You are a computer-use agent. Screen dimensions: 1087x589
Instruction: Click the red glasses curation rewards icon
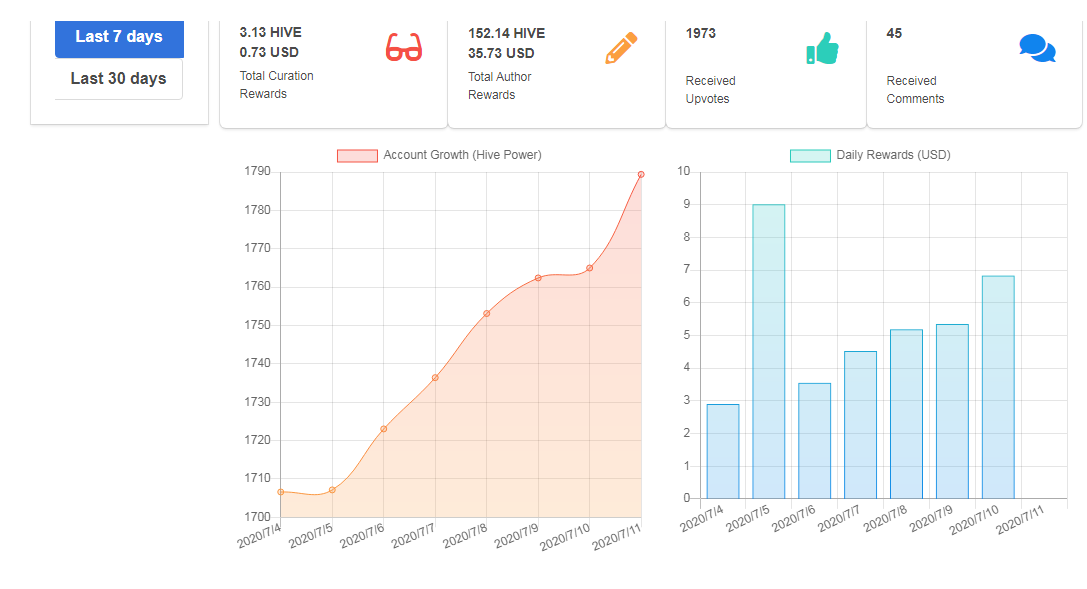[x=403, y=47]
